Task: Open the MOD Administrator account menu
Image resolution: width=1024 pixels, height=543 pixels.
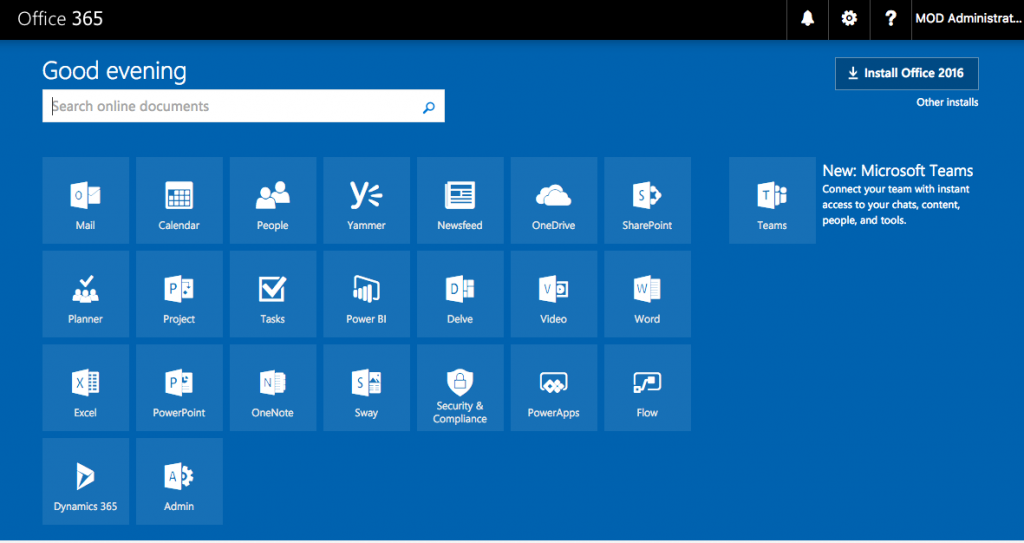Action: [968, 19]
